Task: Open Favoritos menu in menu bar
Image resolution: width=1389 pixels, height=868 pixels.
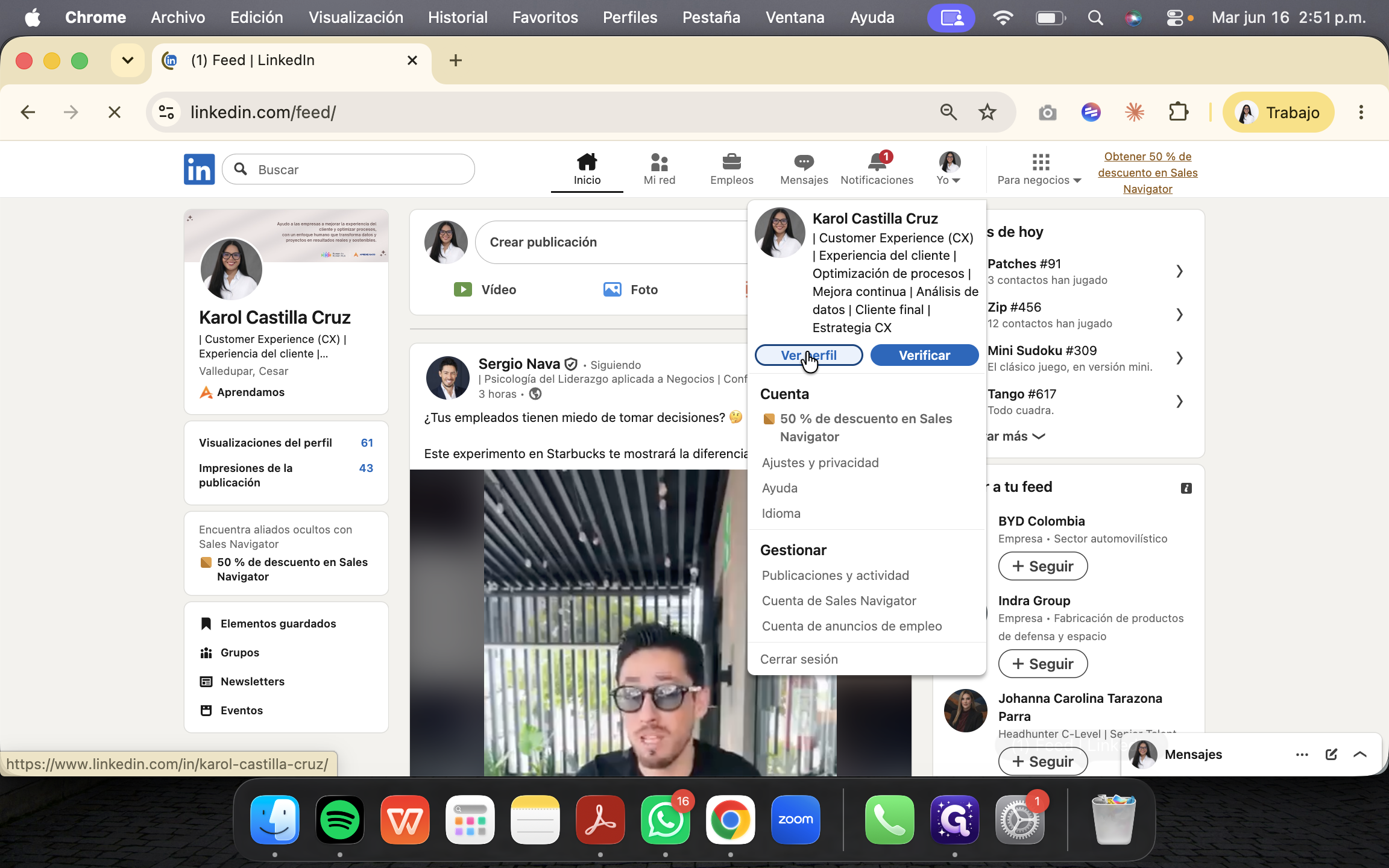Action: tap(545, 17)
